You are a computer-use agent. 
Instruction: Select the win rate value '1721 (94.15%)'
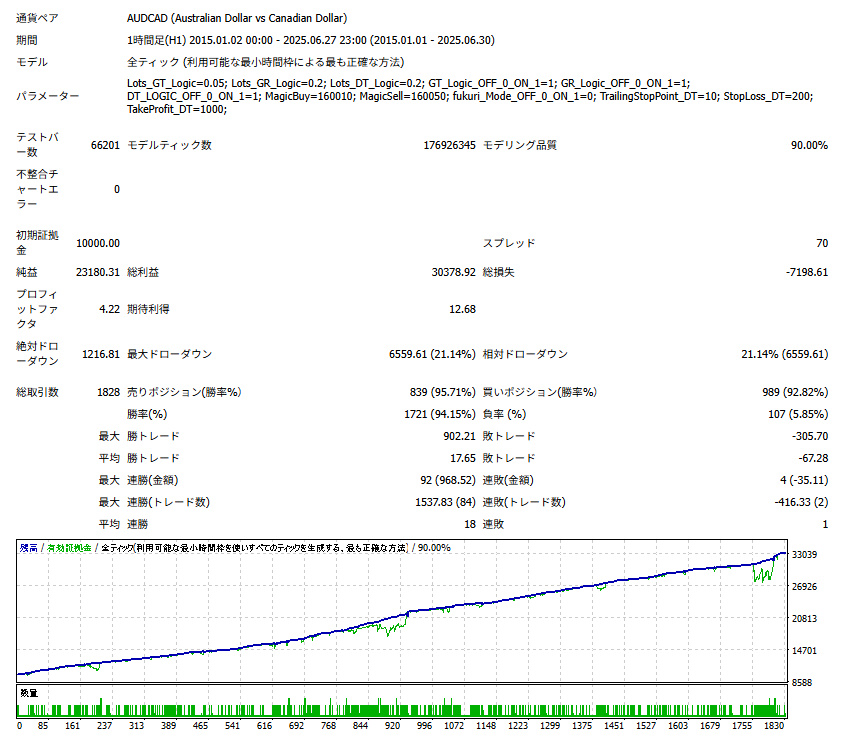tap(440, 415)
